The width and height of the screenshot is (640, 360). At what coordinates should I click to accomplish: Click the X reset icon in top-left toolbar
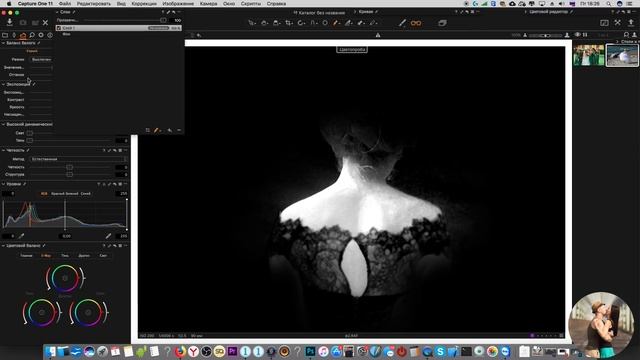click(45, 23)
